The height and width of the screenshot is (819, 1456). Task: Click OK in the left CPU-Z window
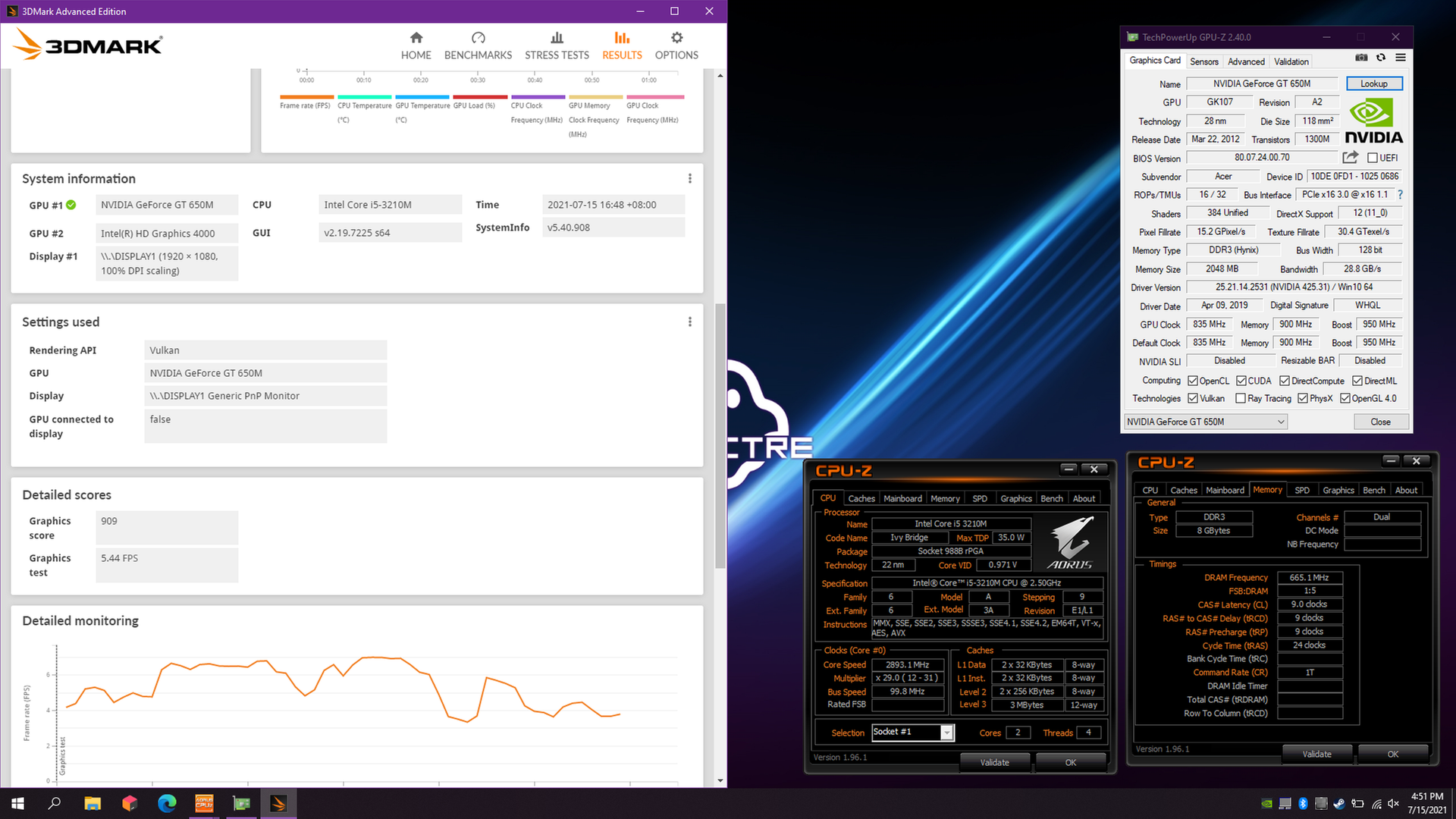1070,762
